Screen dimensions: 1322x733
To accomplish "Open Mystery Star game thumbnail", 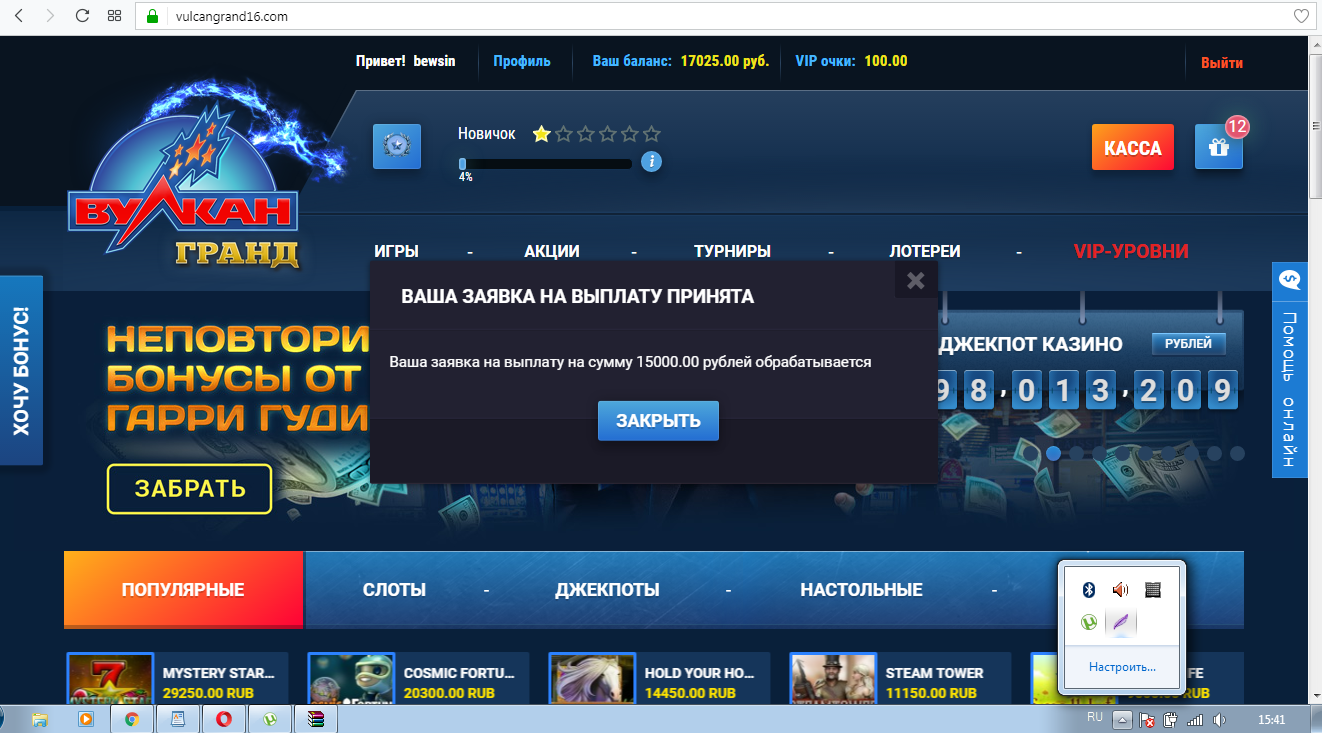I will tap(109, 680).
